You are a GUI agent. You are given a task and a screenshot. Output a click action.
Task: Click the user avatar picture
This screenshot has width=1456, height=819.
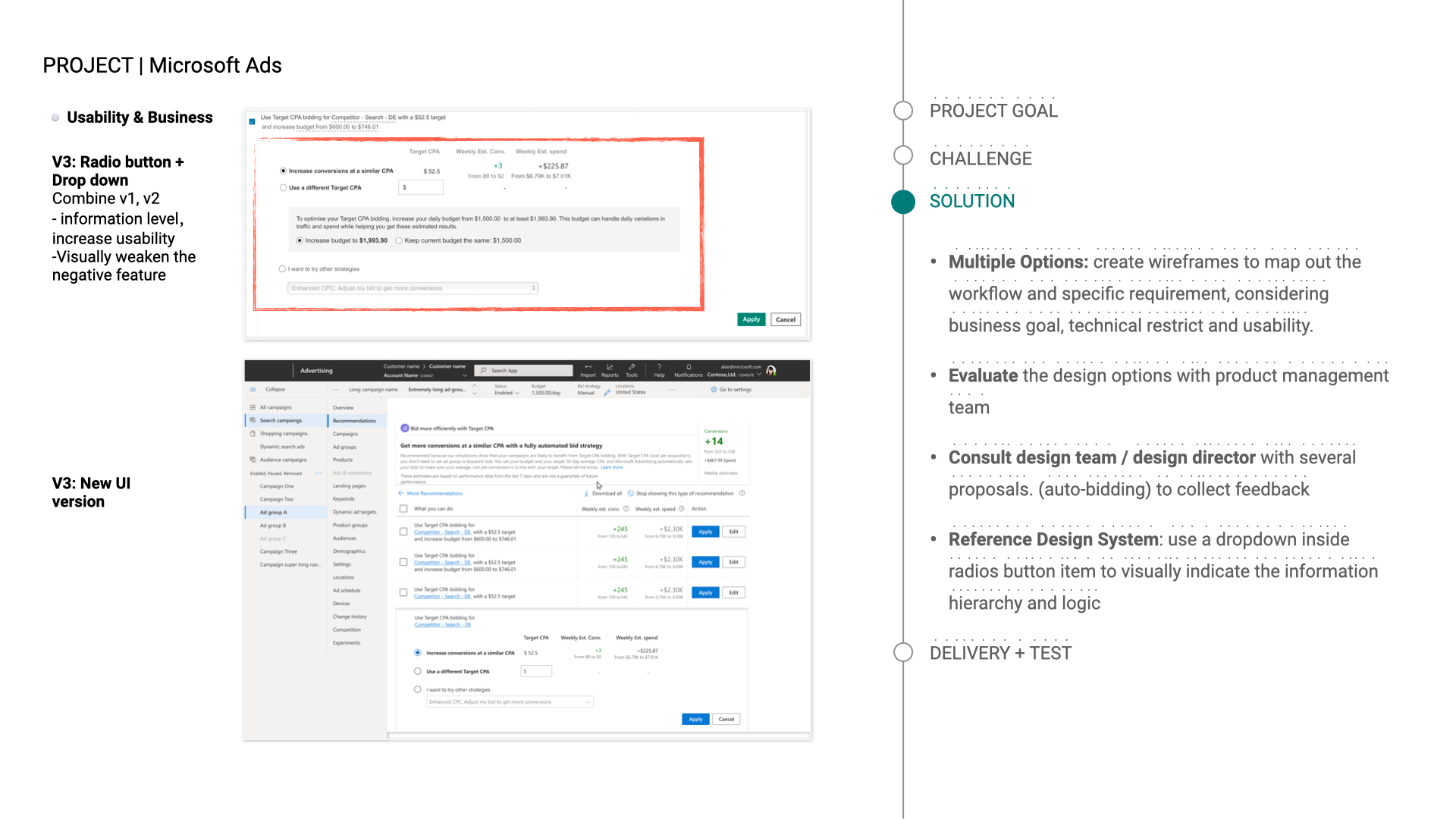pyautogui.click(x=771, y=371)
